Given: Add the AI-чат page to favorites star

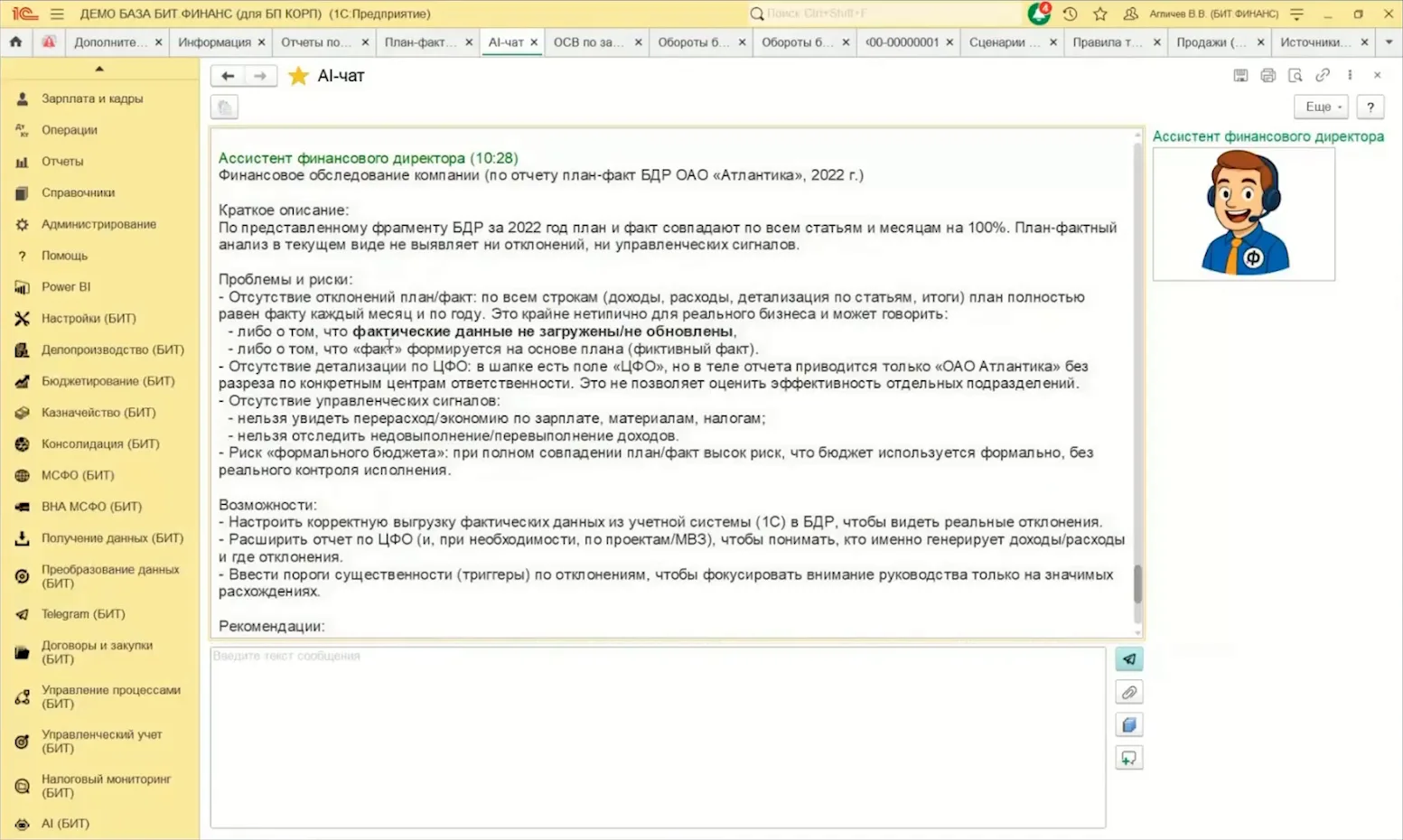Looking at the screenshot, I should 298,76.
